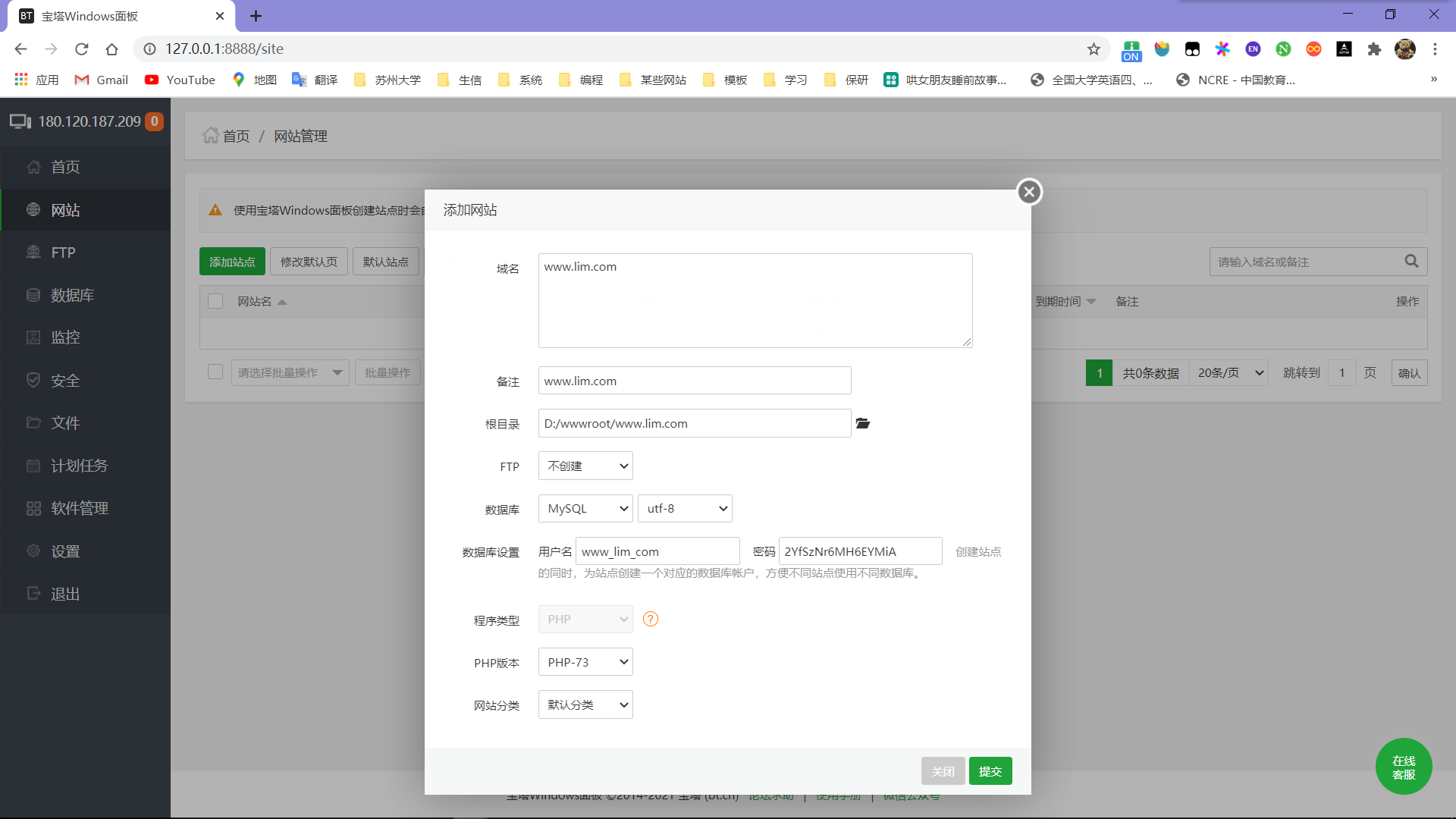Open the FTP 不创建 dropdown
Viewport: 1456px width, 819px height.
click(585, 466)
